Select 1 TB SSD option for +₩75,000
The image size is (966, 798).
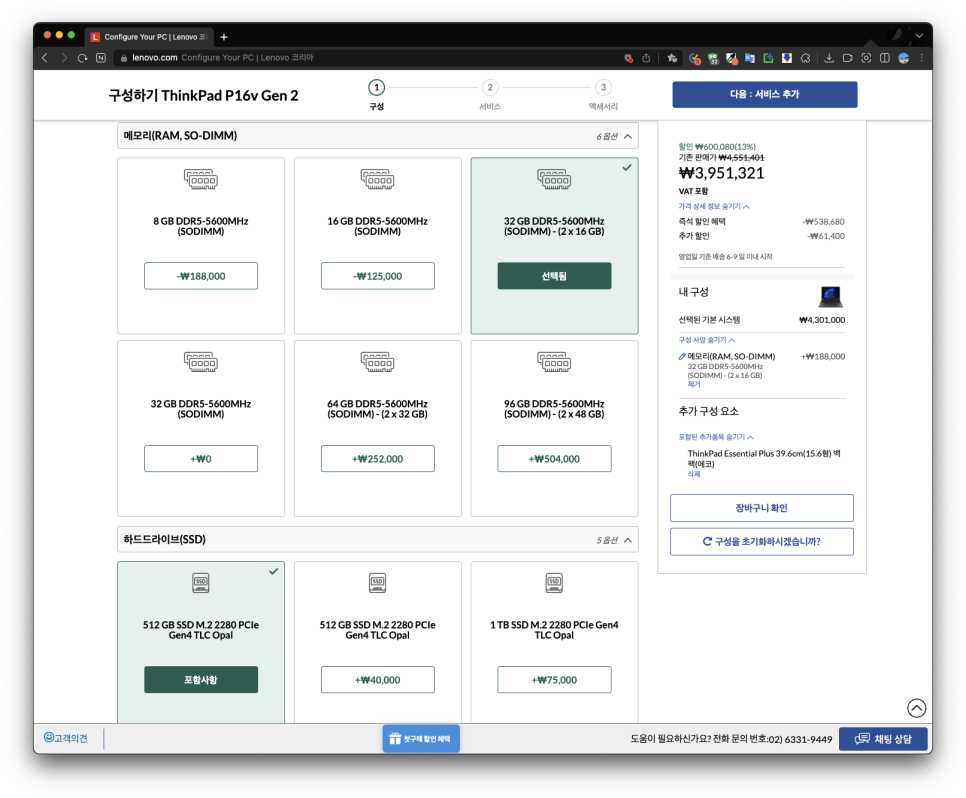click(554, 680)
